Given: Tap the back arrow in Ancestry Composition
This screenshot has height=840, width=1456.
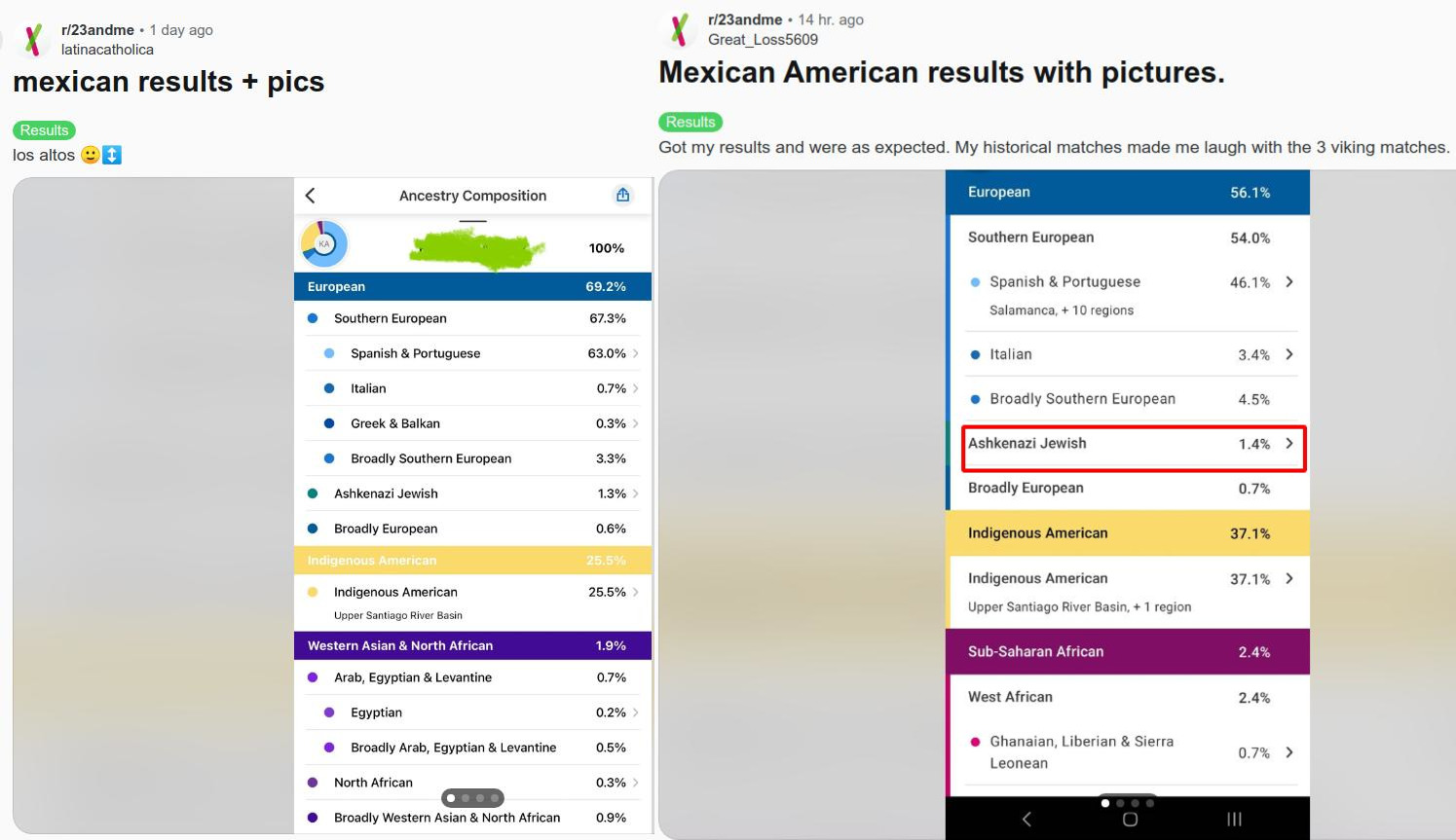Looking at the screenshot, I should click(x=311, y=196).
